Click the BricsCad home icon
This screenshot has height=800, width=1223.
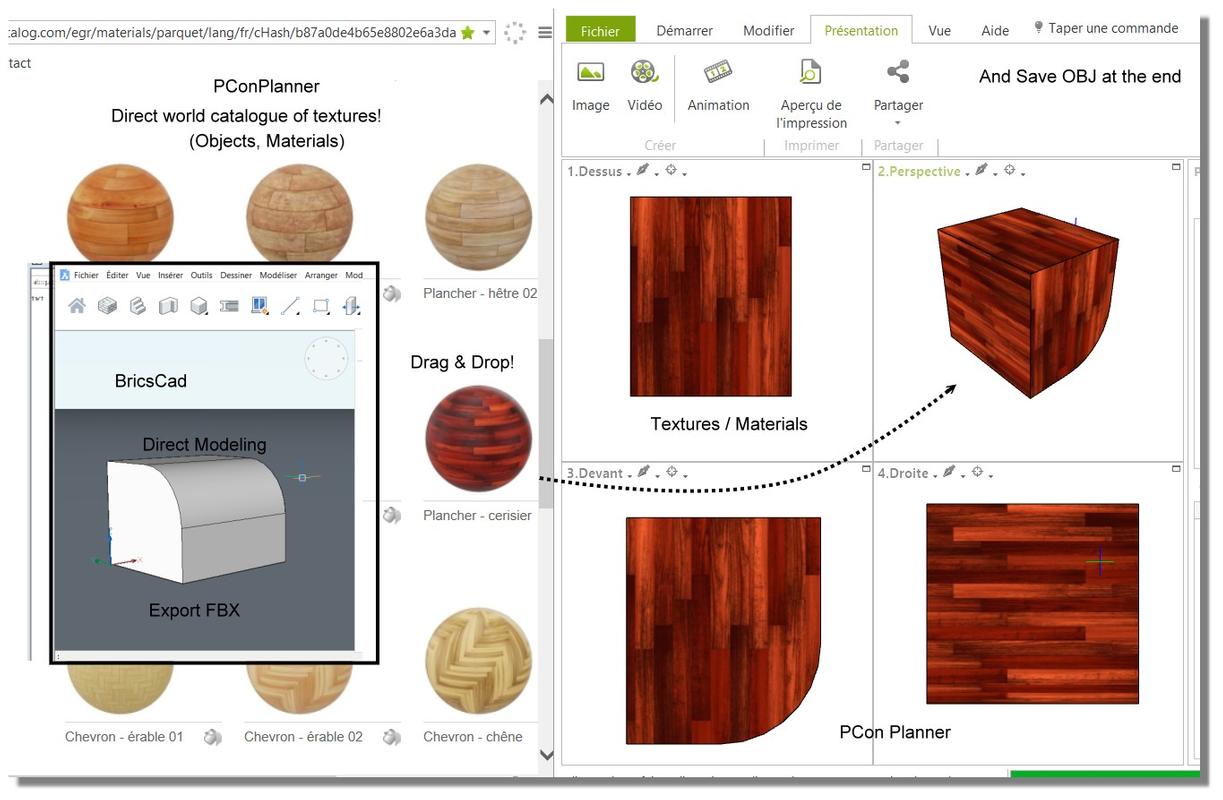click(77, 306)
